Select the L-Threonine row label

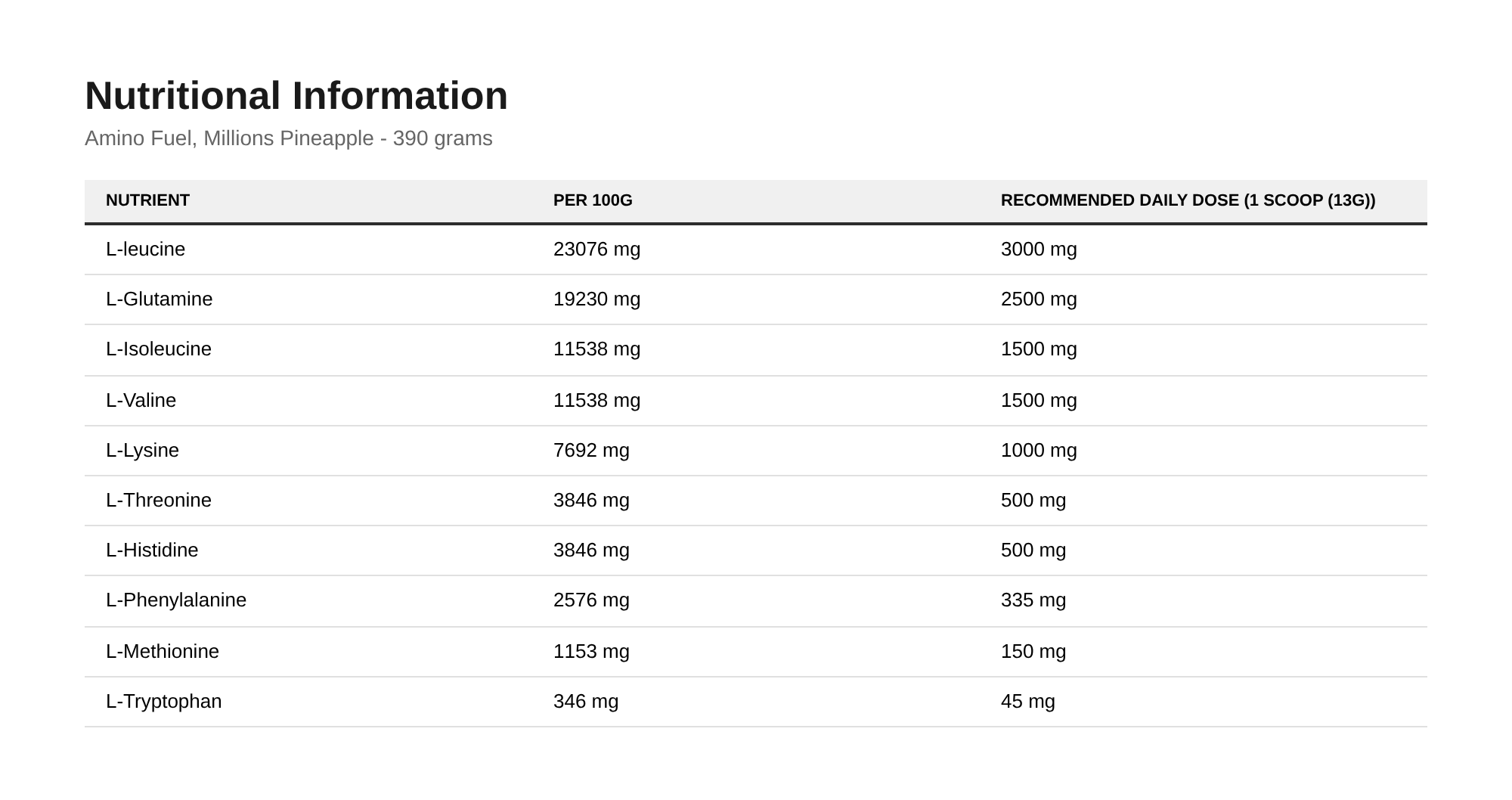tap(159, 500)
